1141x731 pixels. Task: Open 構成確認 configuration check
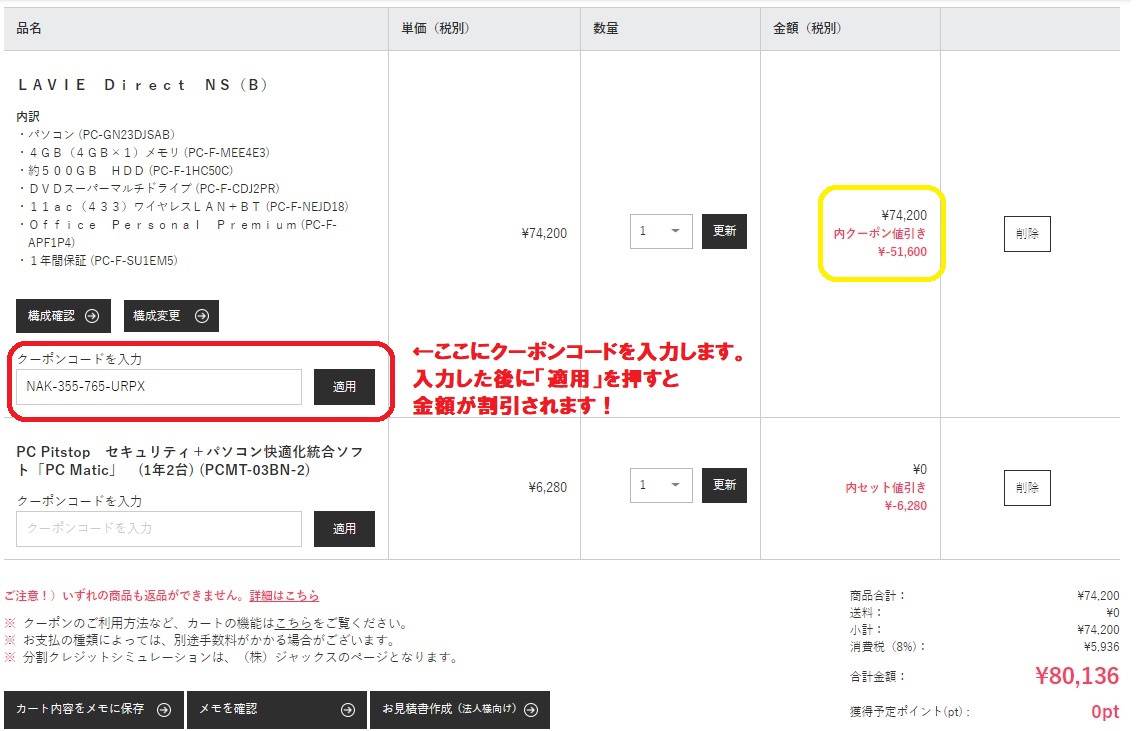(x=63, y=316)
